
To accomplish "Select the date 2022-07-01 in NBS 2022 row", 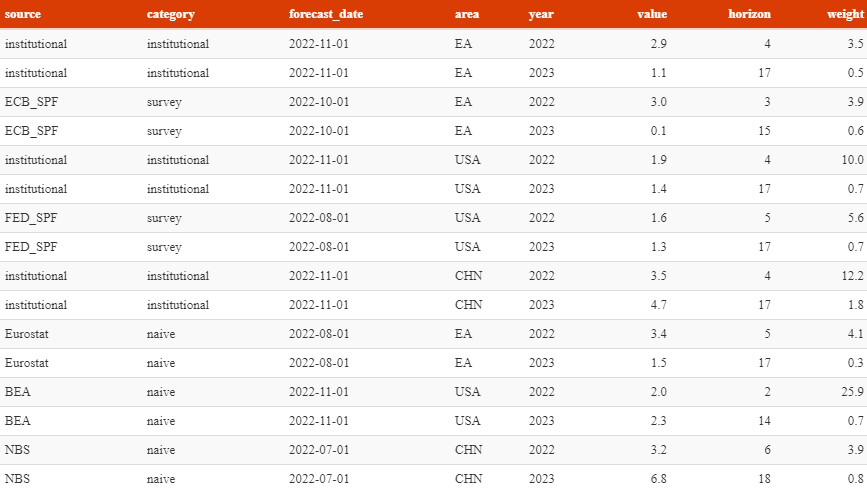I will (319, 450).
